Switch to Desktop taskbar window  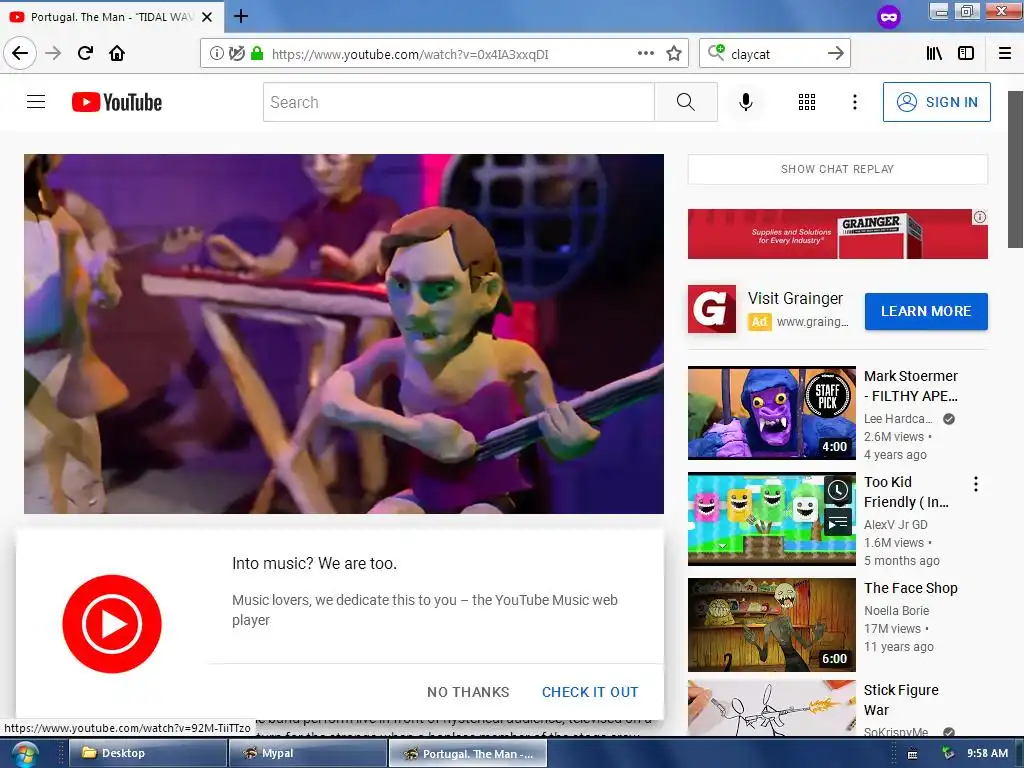[147, 753]
